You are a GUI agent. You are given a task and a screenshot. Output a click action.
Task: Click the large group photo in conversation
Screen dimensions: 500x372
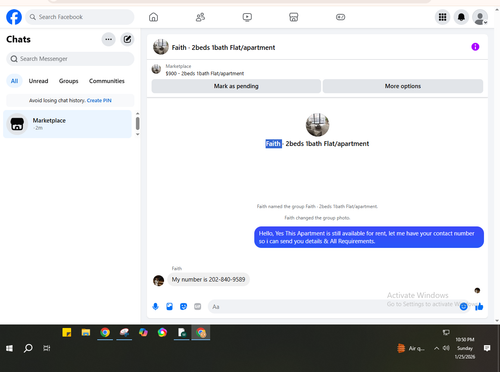317,125
